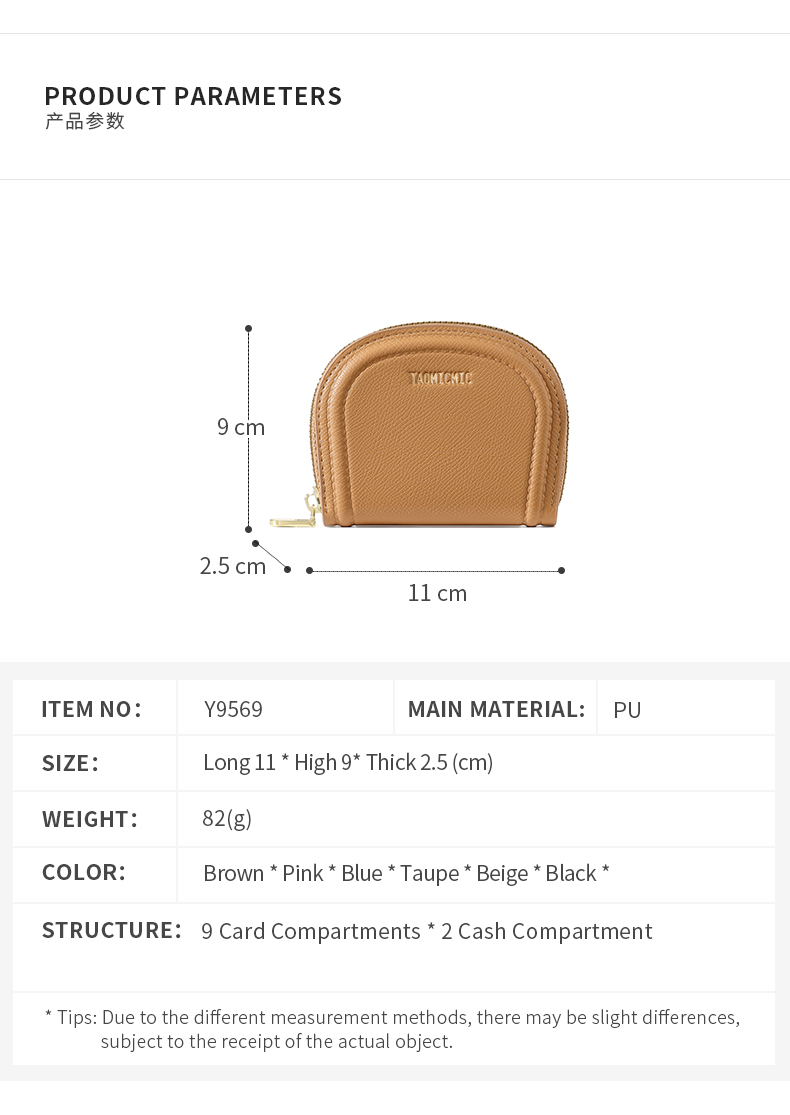790x1115 pixels.
Task: Click the 2 Cash Compartment text
Action: [546, 932]
